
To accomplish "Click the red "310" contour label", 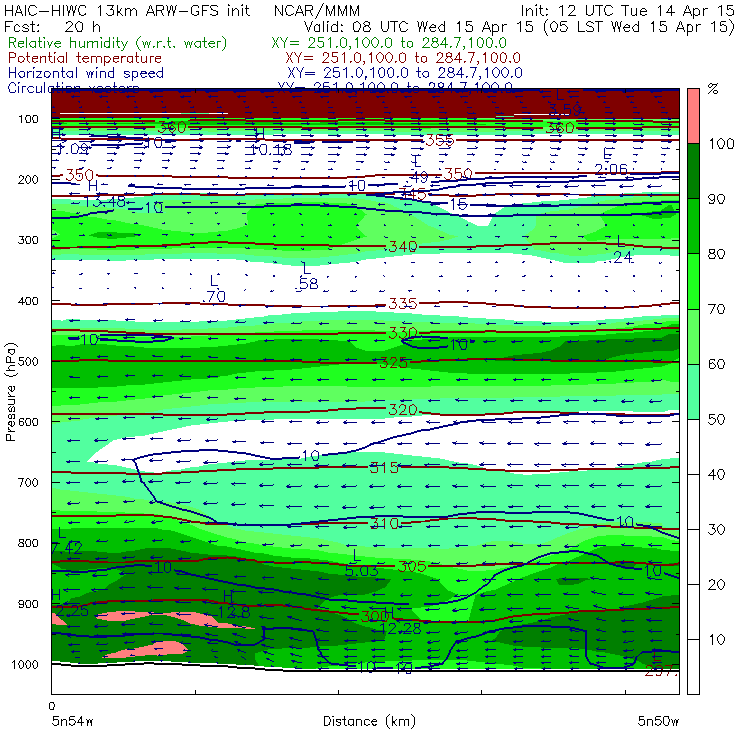I will pos(385,523).
